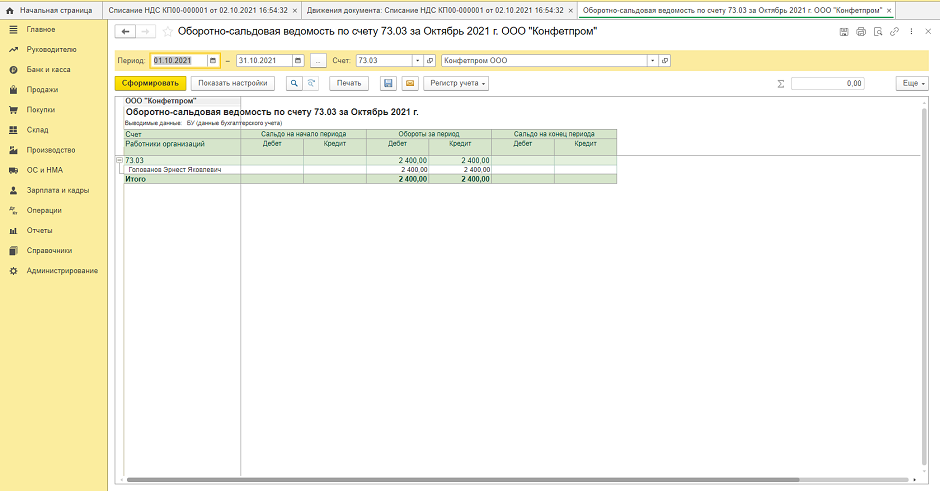Click the sum total field showing 0.00
Image resolution: width=940 pixels, height=491 pixels.
827,84
